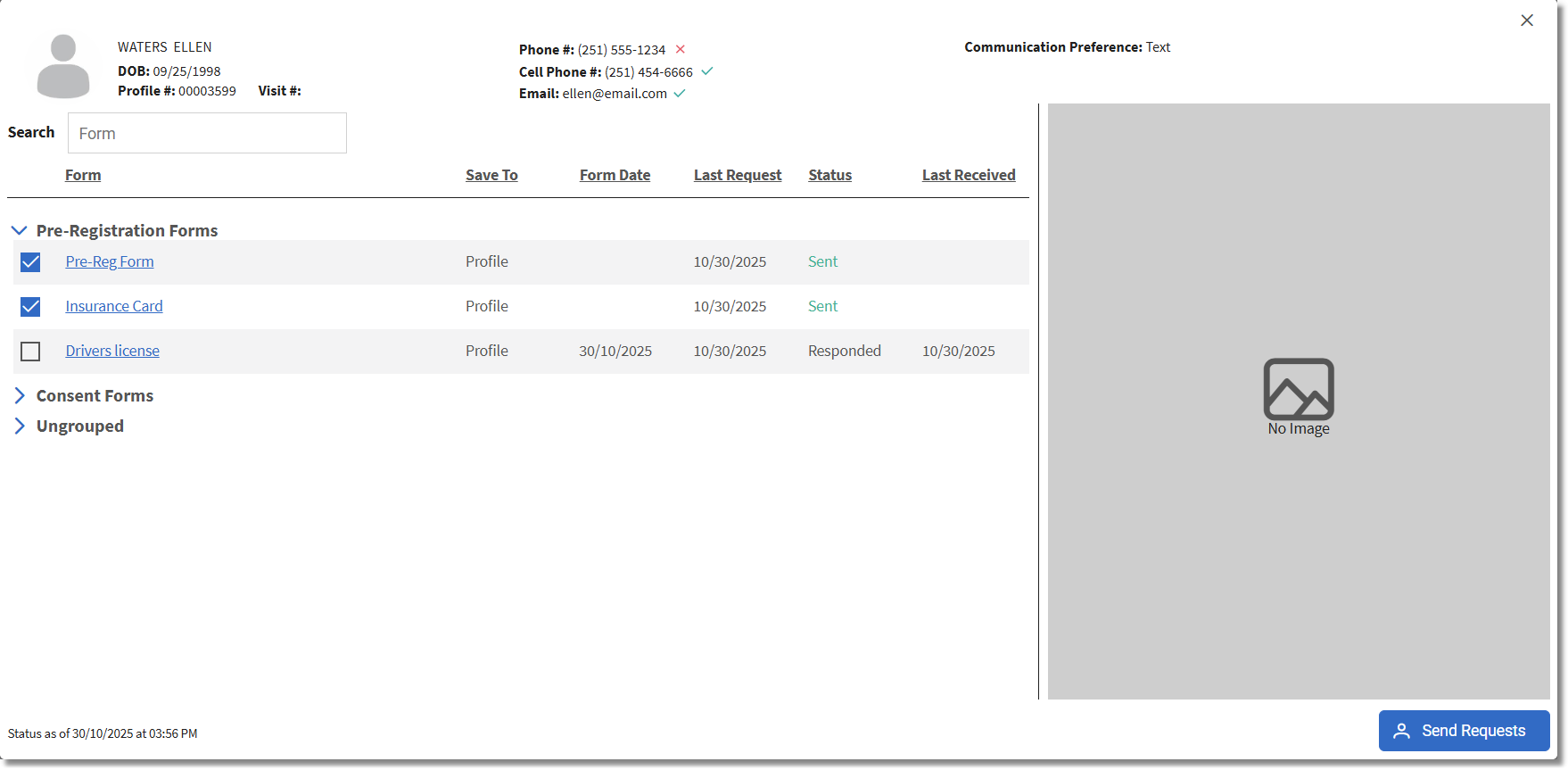Viewport: 1568px width, 770px height.
Task: Open the Insurance Card link
Action: tap(114, 306)
